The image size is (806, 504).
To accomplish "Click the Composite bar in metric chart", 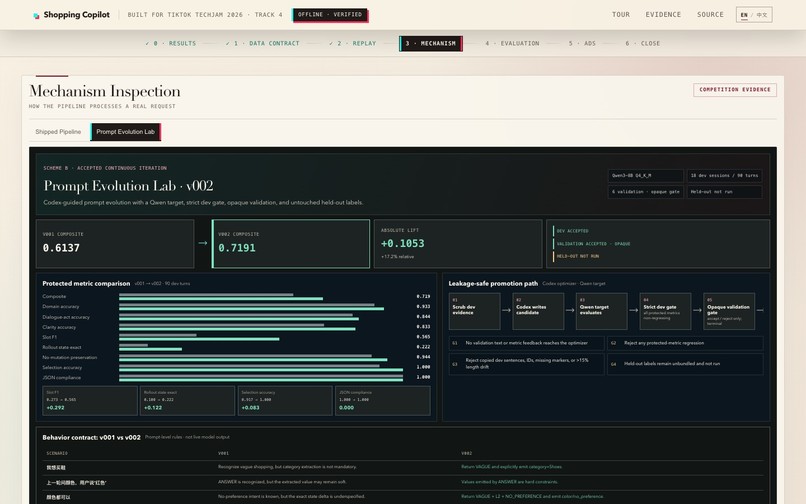I will tap(221, 296).
